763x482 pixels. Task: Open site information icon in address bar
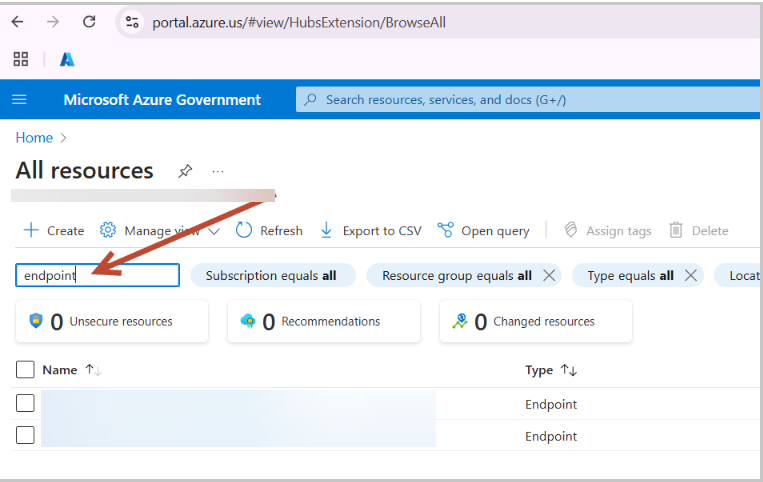point(132,22)
